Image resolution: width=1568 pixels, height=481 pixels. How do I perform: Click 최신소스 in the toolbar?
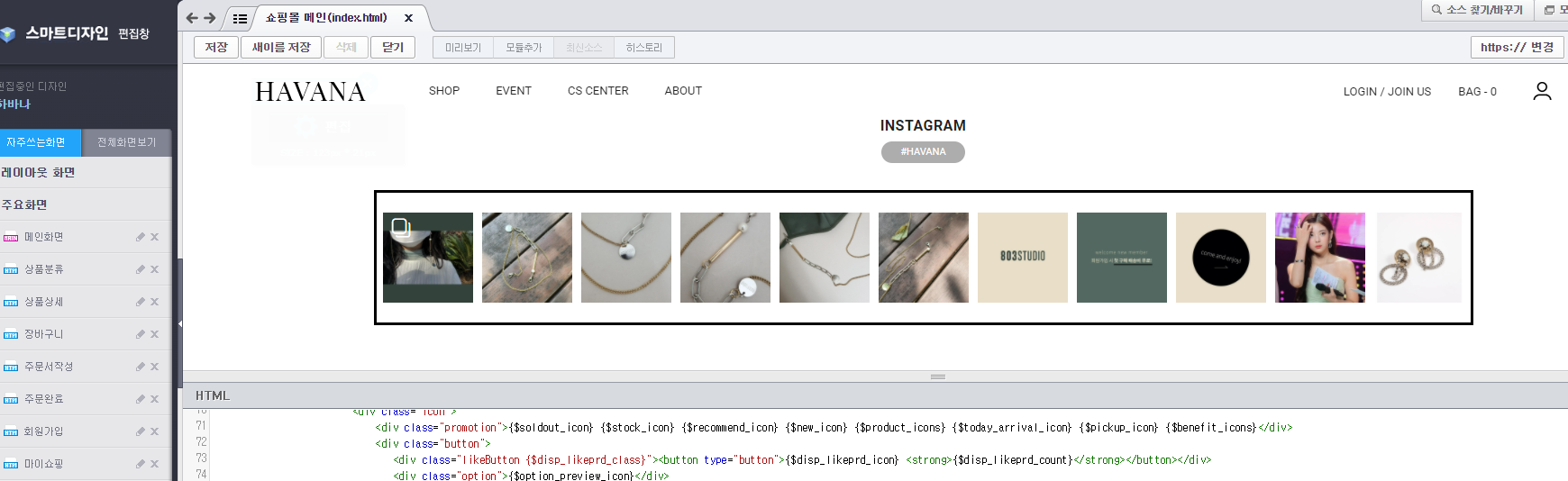pyautogui.click(x=584, y=48)
